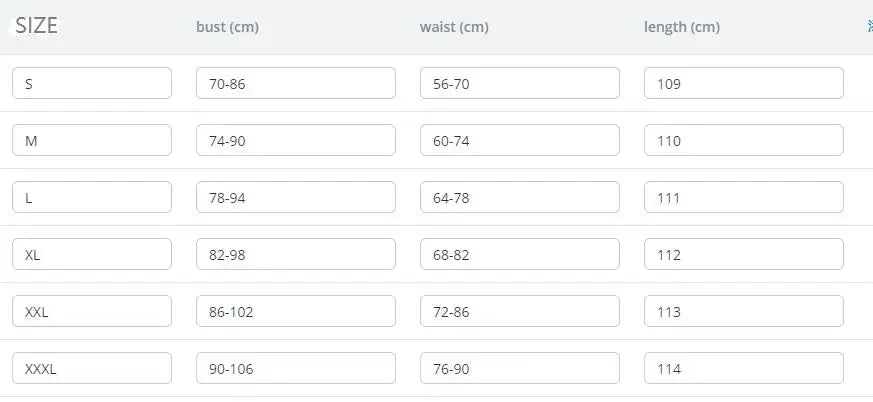Click bust field with value 90-106

[295, 369]
